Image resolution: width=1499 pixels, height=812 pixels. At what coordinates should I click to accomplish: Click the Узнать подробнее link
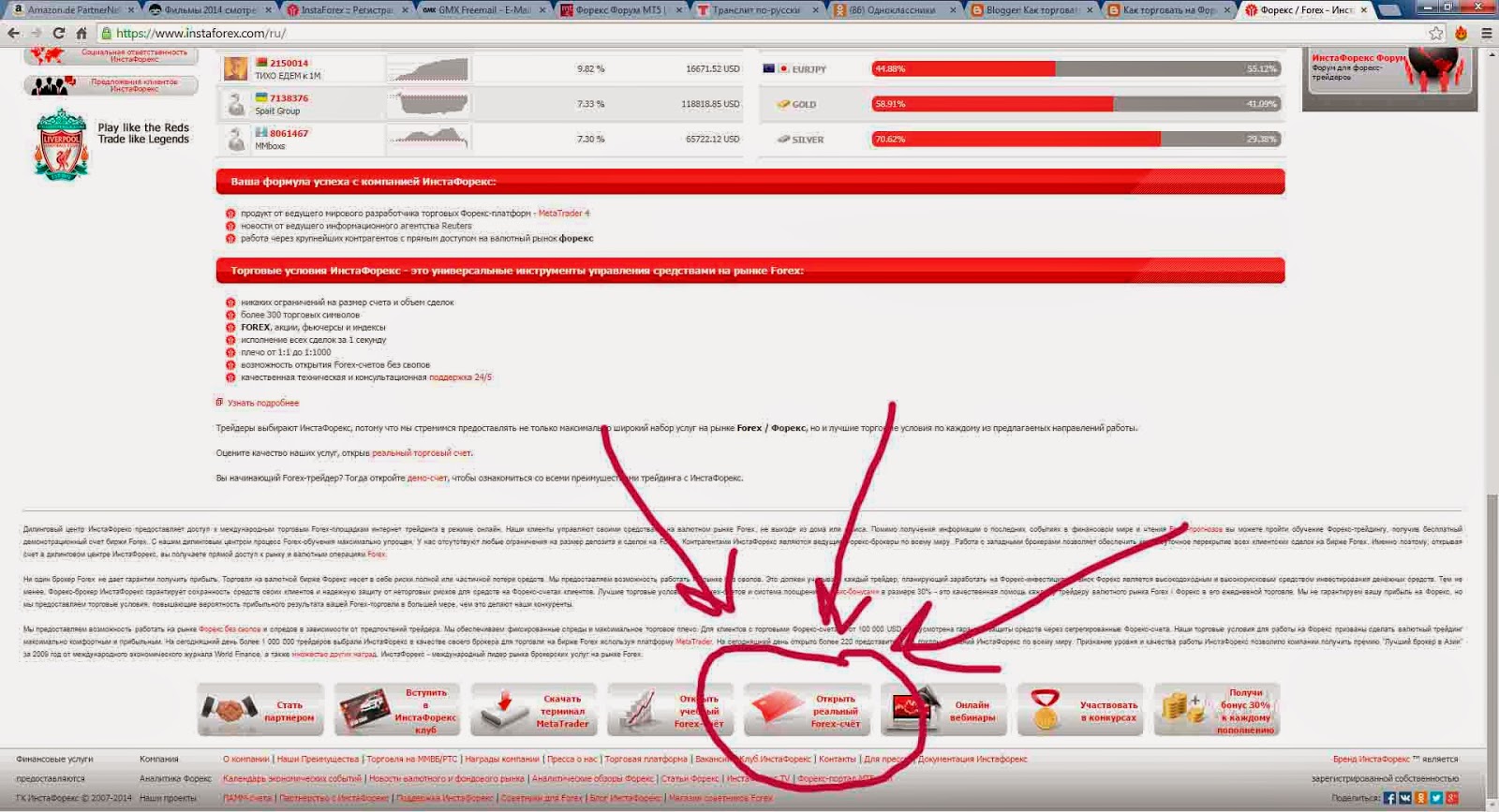pos(263,403)
